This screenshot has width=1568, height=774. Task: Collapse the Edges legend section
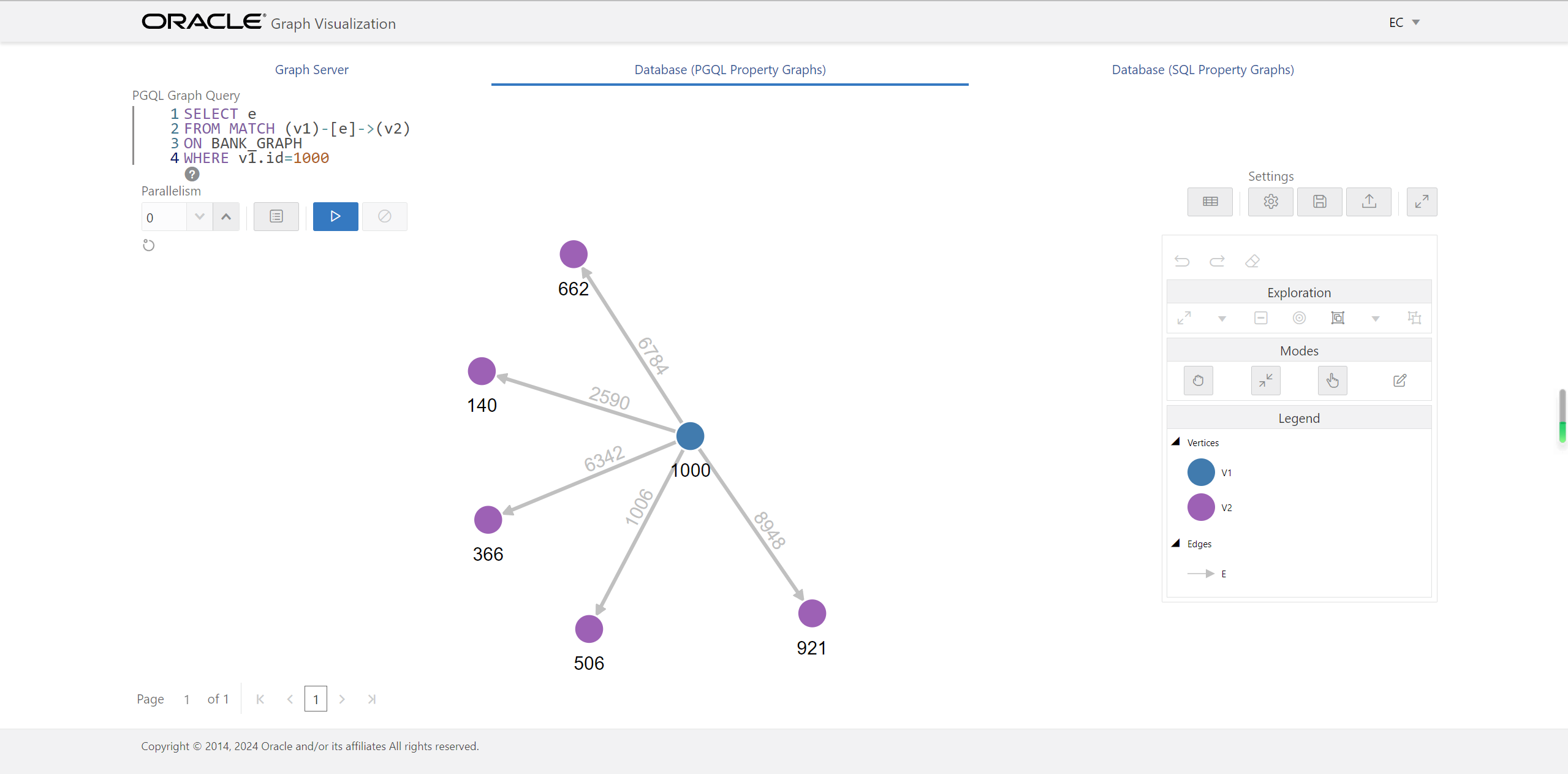[1175, 544]
